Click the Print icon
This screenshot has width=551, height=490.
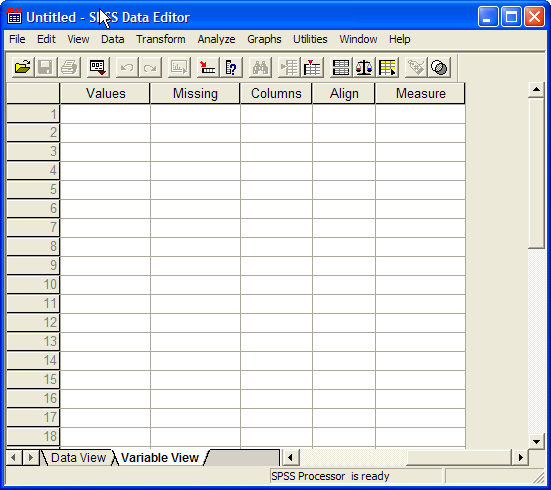click(x=69, y=67)
